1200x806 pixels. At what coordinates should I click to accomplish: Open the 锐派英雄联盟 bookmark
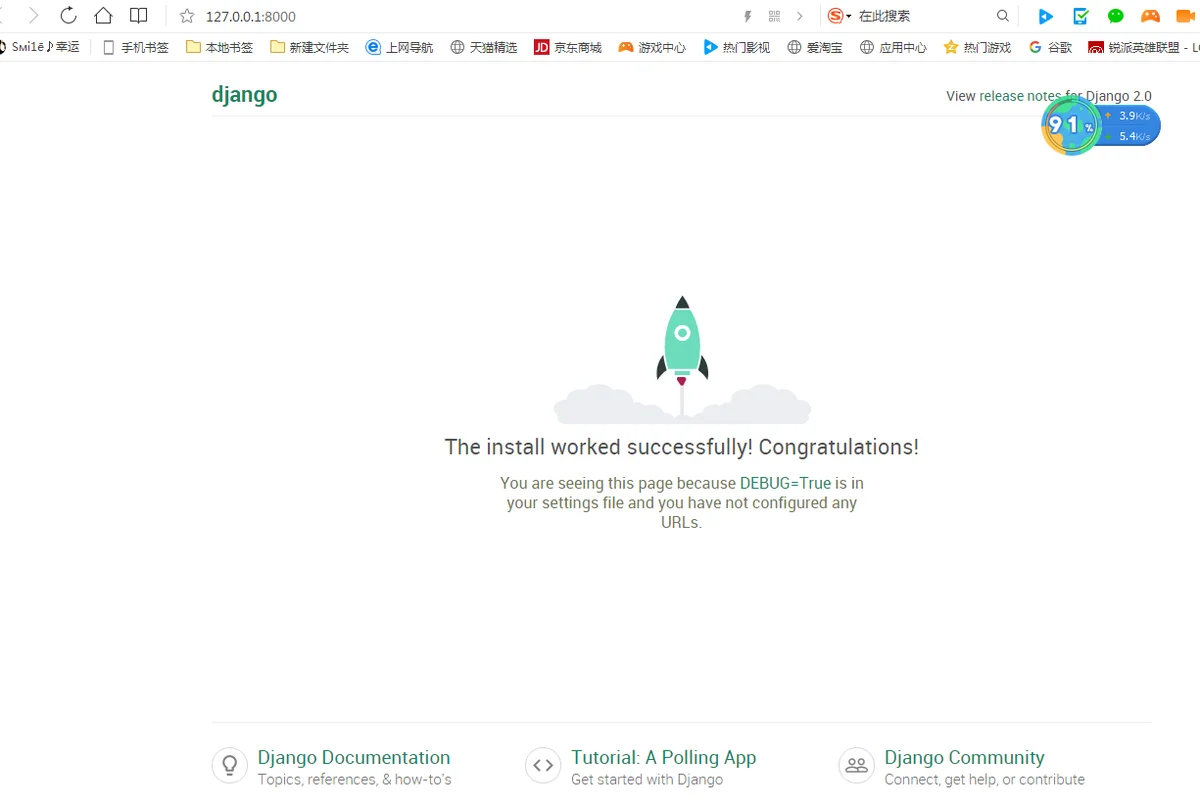1144,47
